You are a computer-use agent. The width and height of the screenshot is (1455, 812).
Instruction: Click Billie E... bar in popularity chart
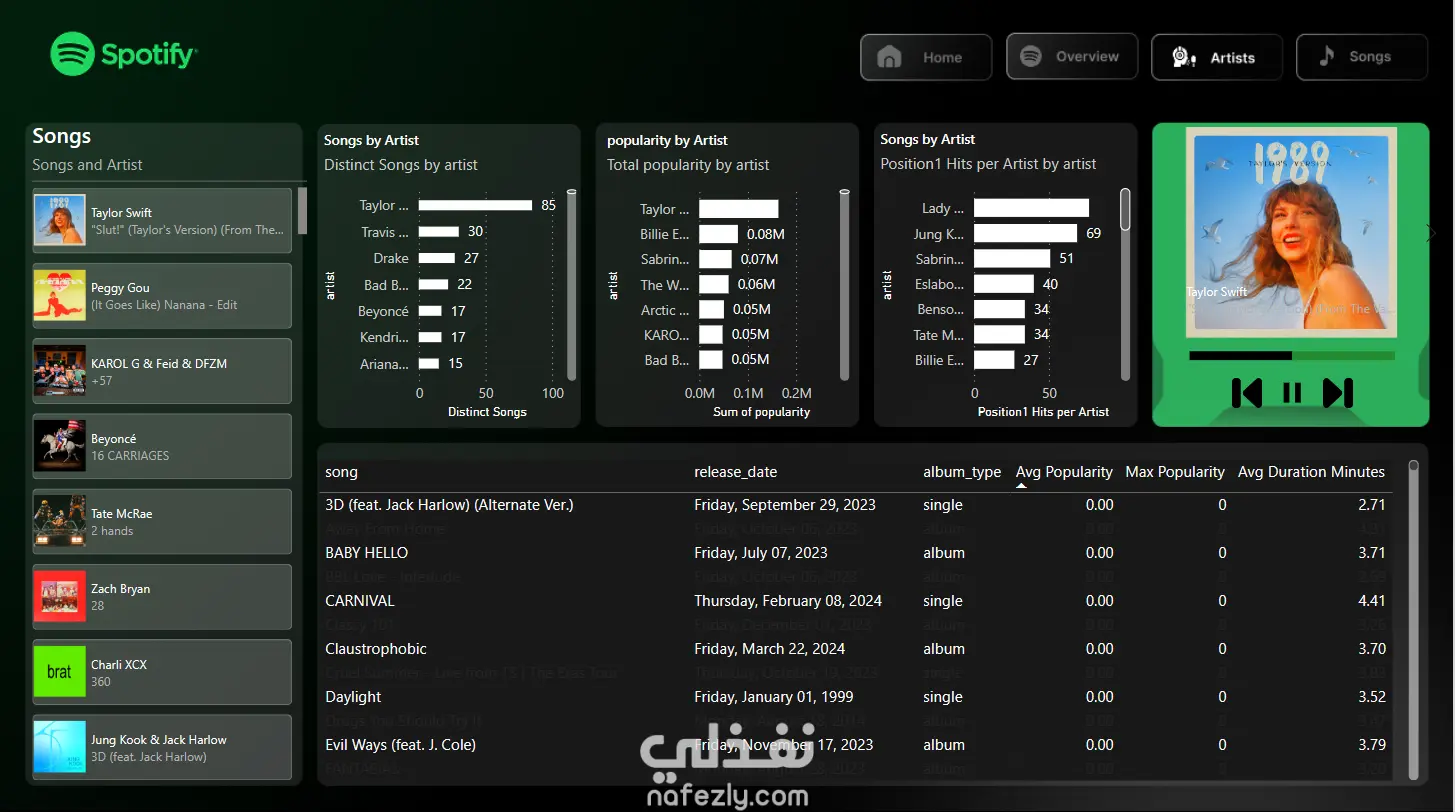coord(718,234)
